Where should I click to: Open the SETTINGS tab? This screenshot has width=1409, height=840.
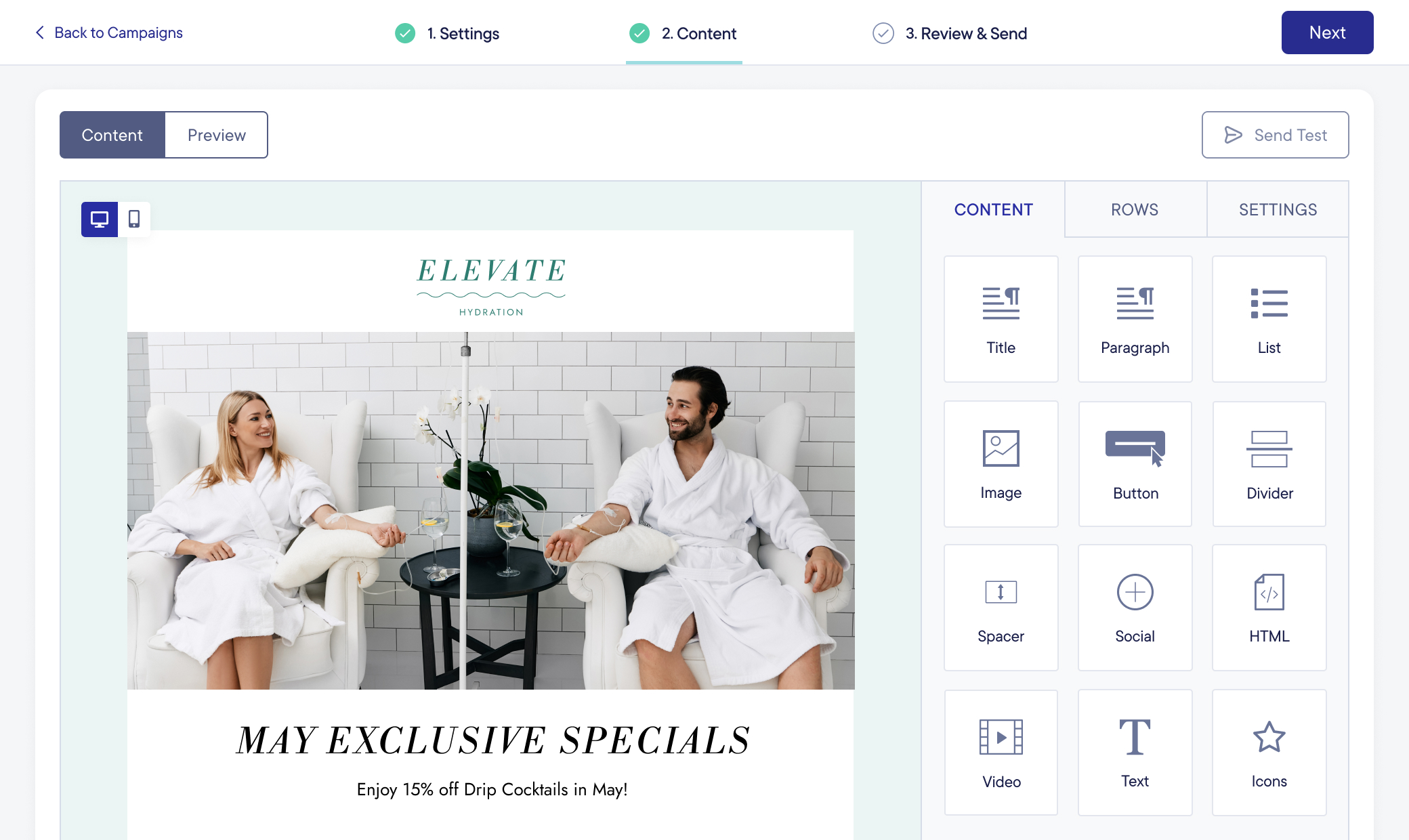(1278, 209)
